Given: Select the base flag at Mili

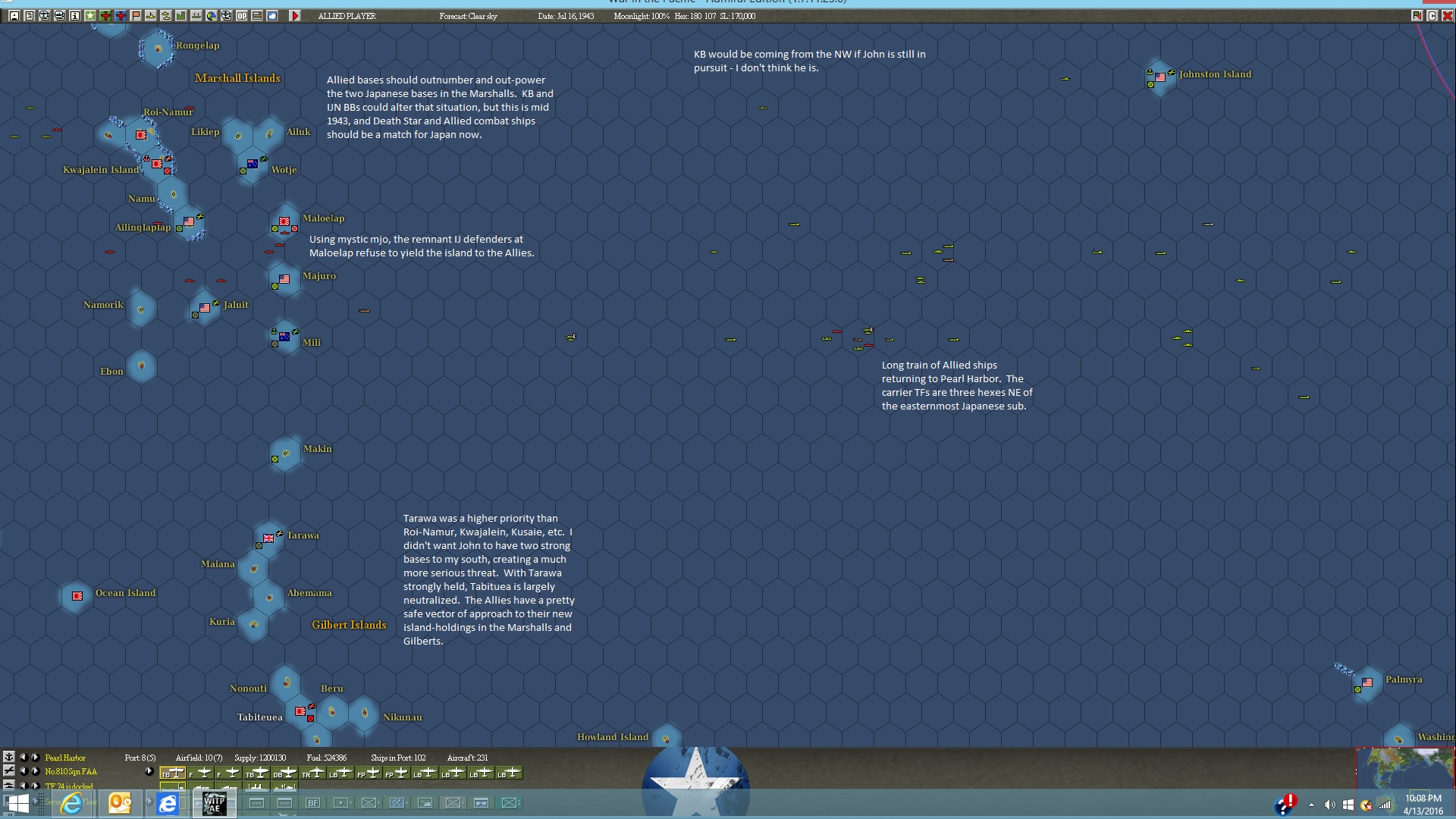Looking at the screenshot, I should tap(284, 337).
